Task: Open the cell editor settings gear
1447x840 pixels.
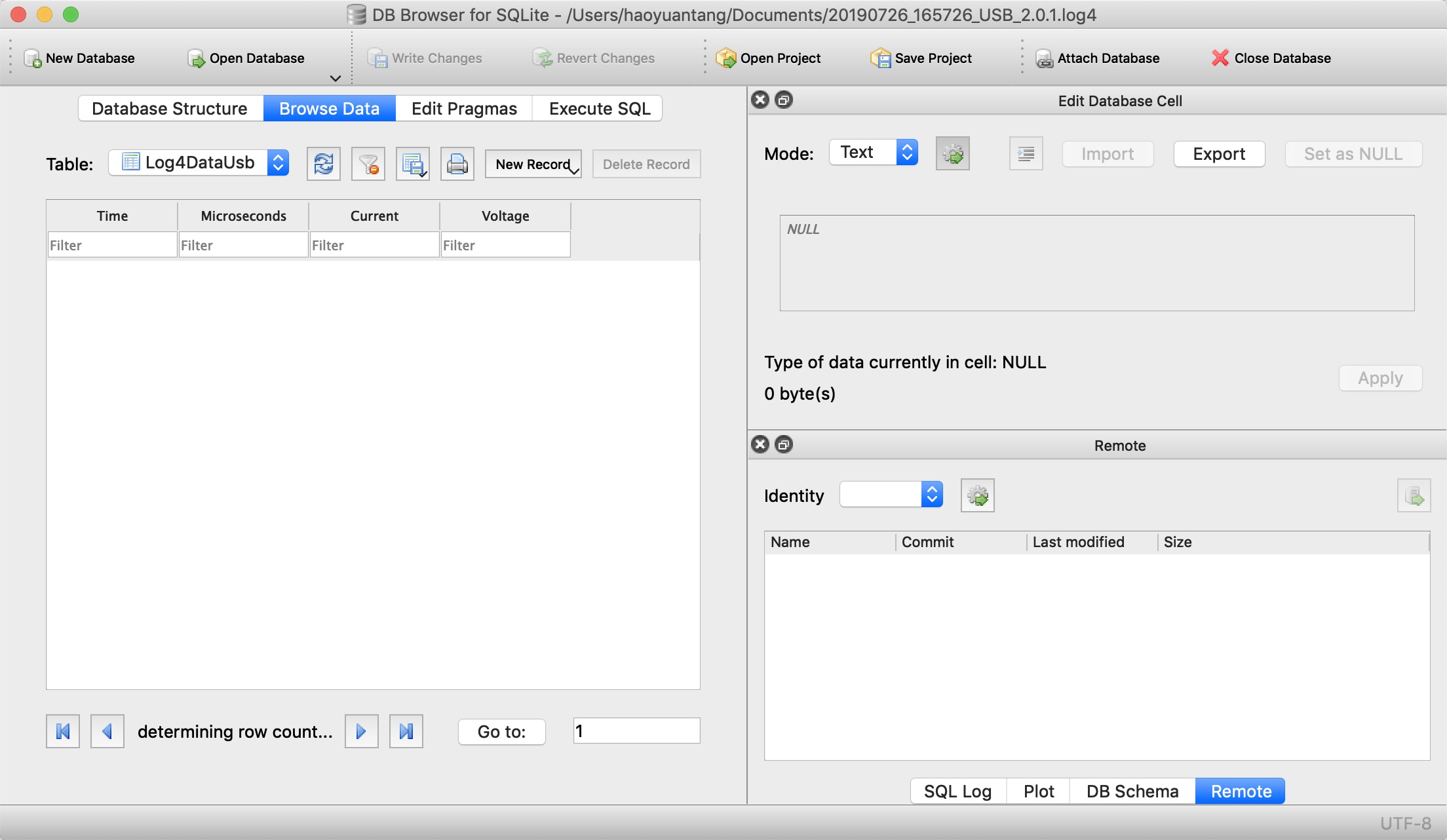Action: (x=953, y=153)
